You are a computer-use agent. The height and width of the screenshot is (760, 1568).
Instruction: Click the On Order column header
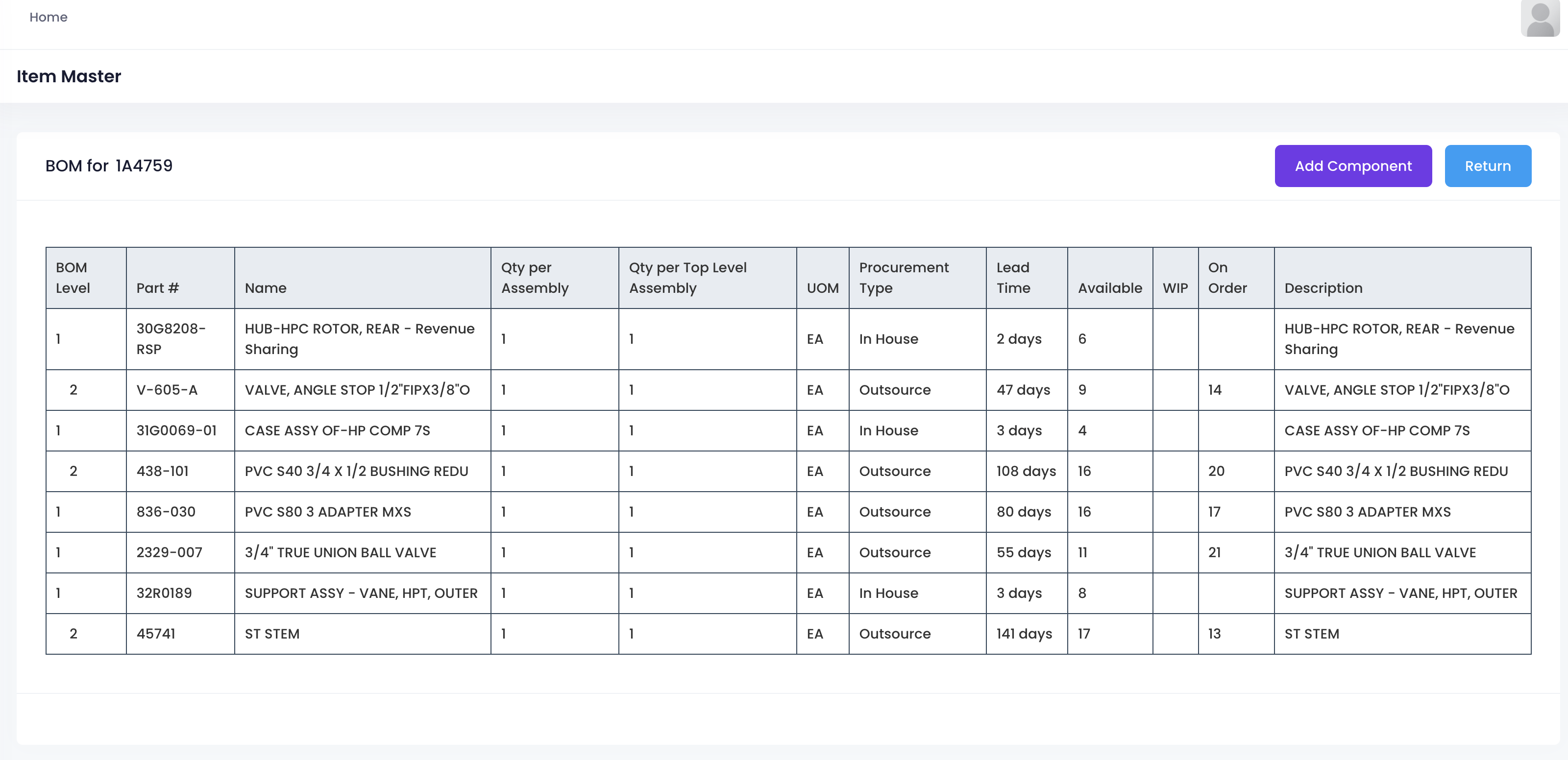1227,278
